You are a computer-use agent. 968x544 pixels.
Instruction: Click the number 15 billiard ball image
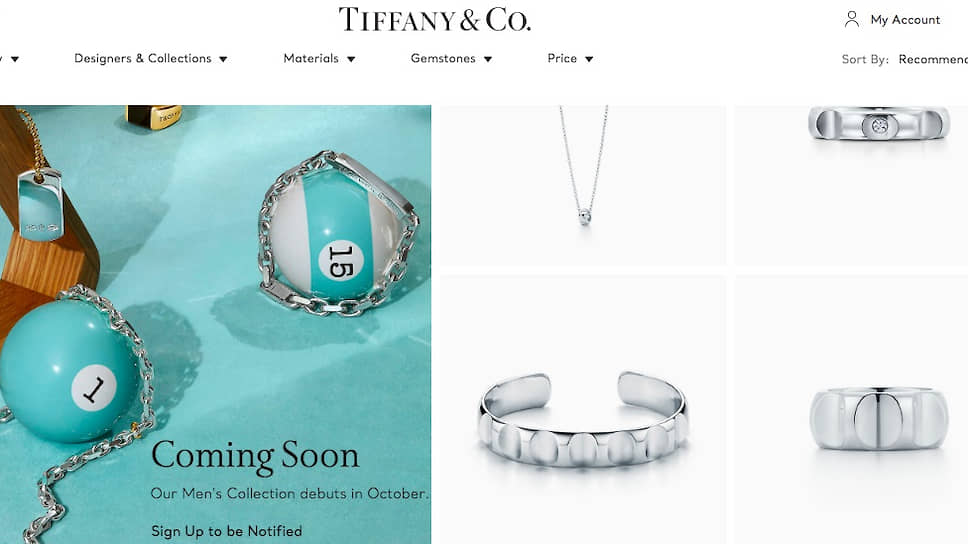338,233
